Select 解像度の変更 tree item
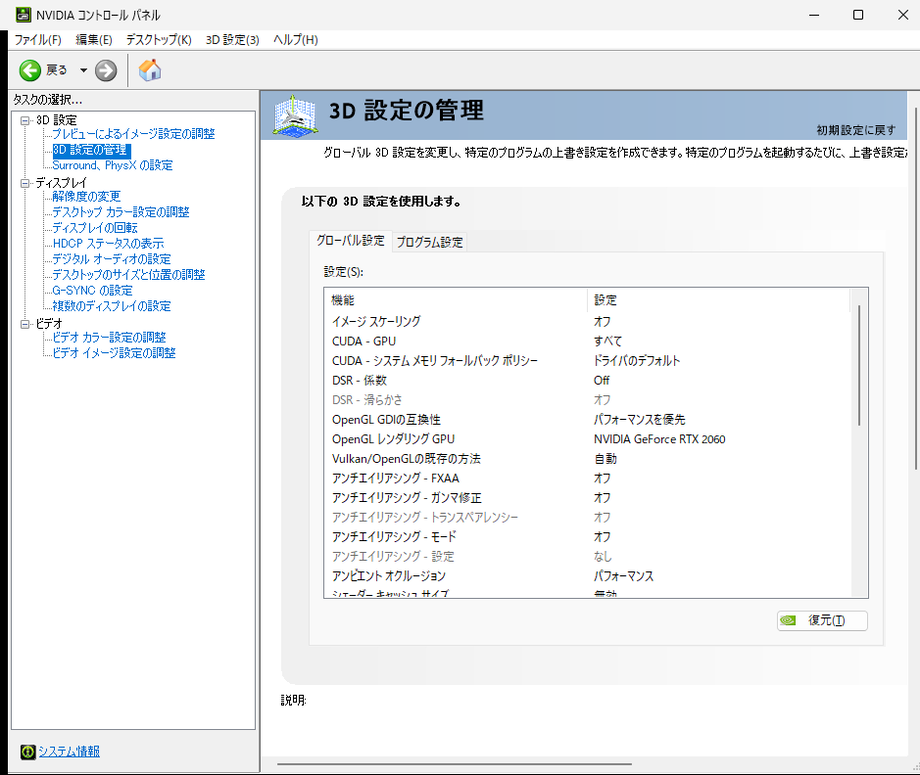The width and height of the screenshot is (920, 775). point(86,197)
